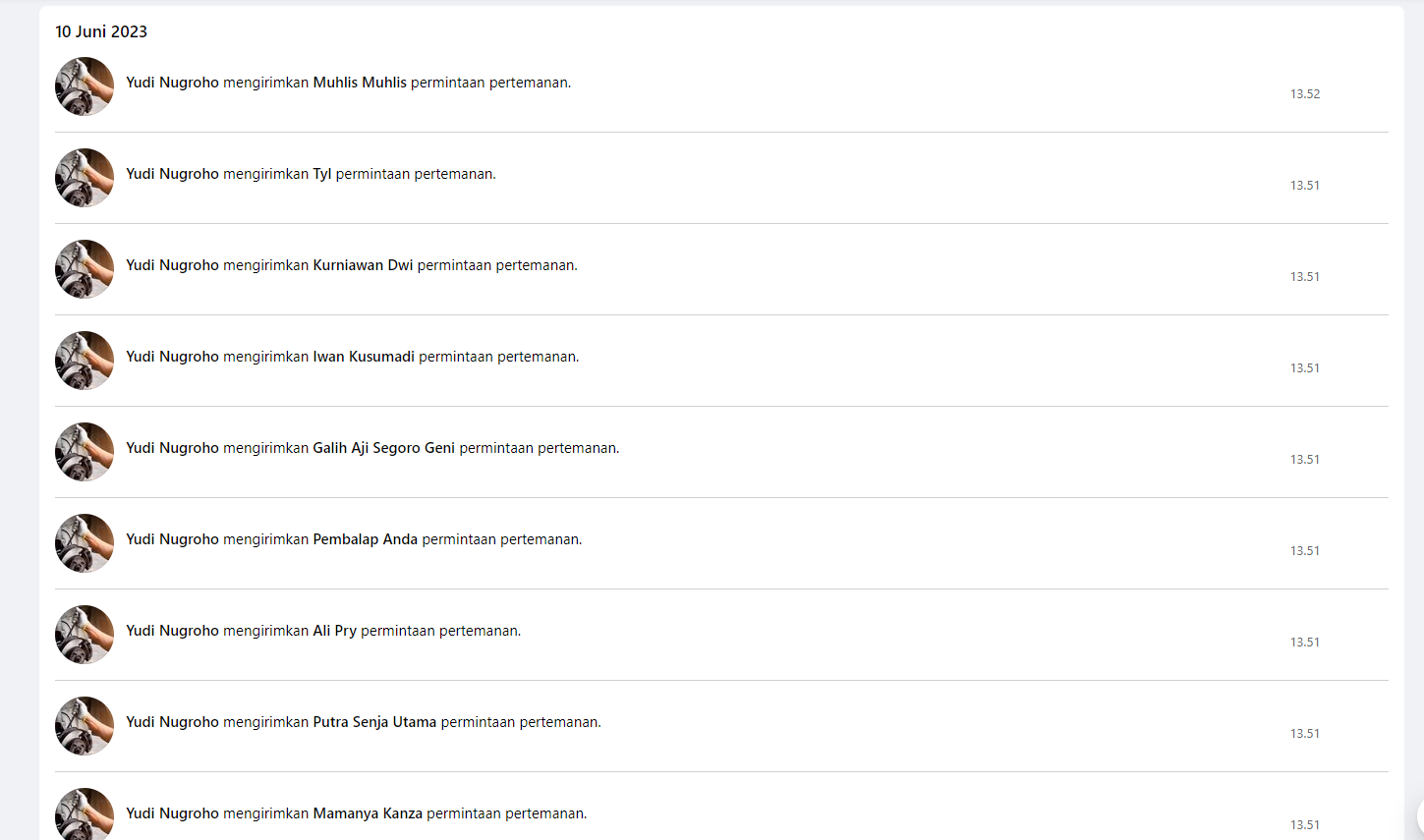
Task: Open Ali Pry profile link
Action: tap(335, 631)
